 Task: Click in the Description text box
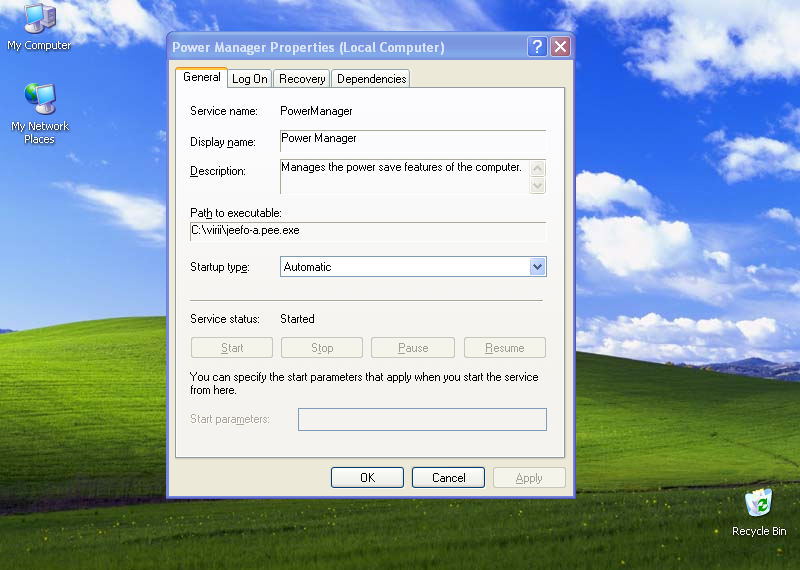405,177
